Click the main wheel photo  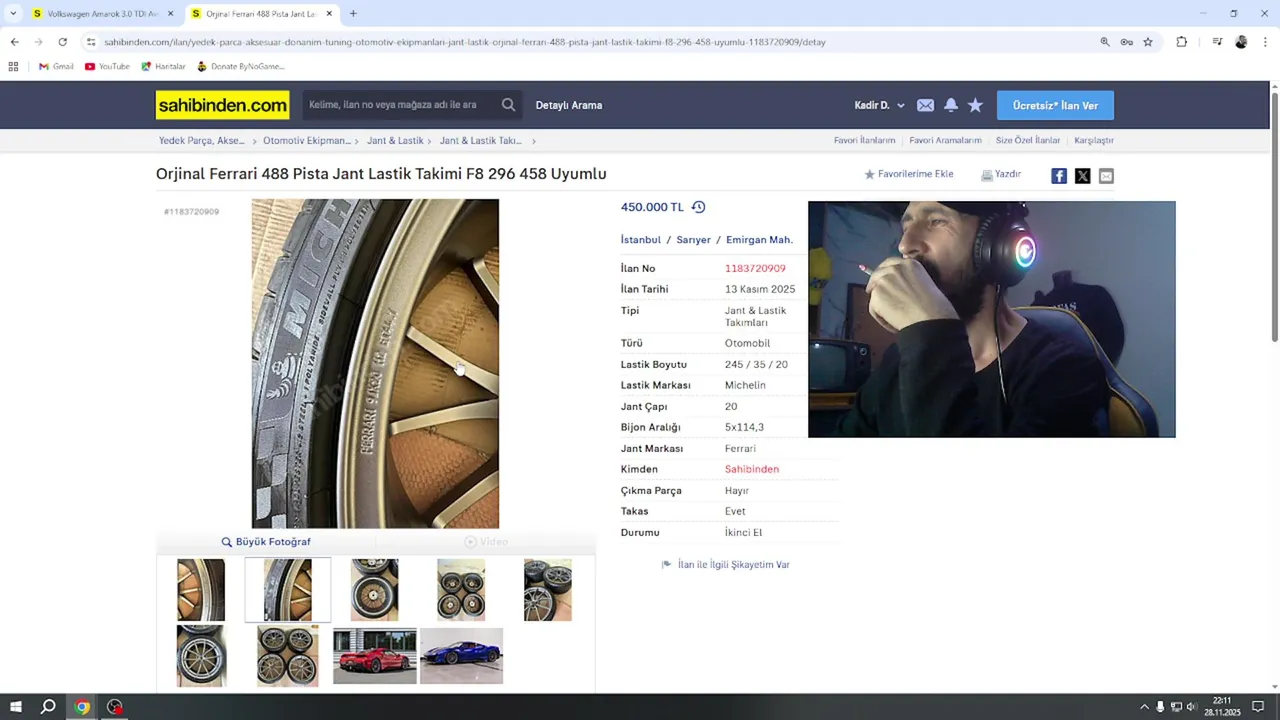(375, 363)
